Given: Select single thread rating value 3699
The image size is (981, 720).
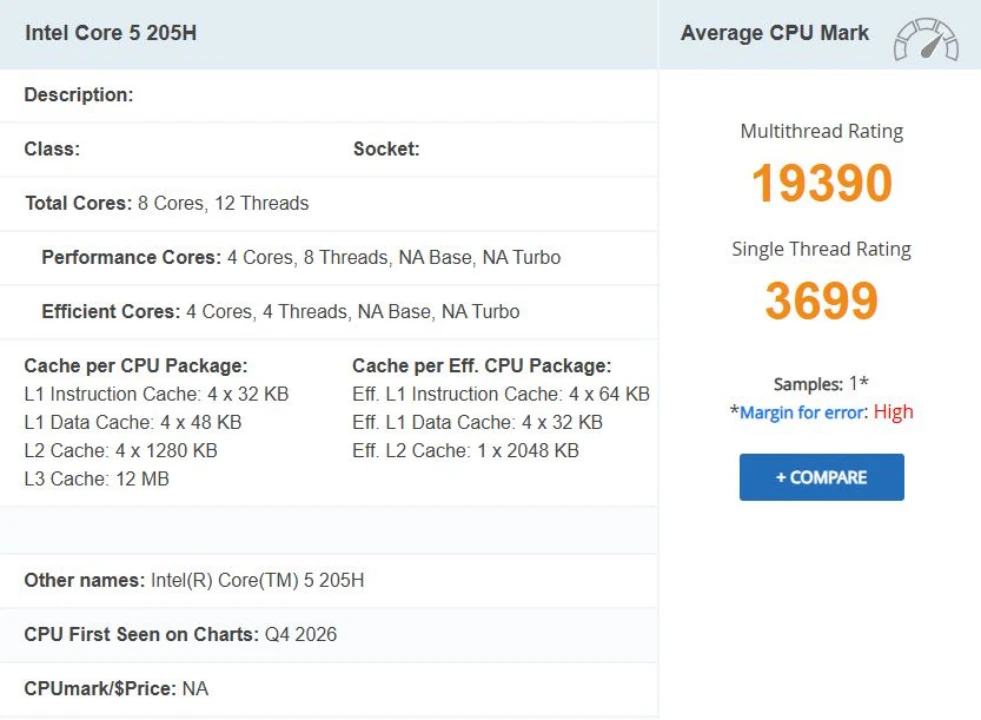Looking at the screenshot, I should 821,301.
